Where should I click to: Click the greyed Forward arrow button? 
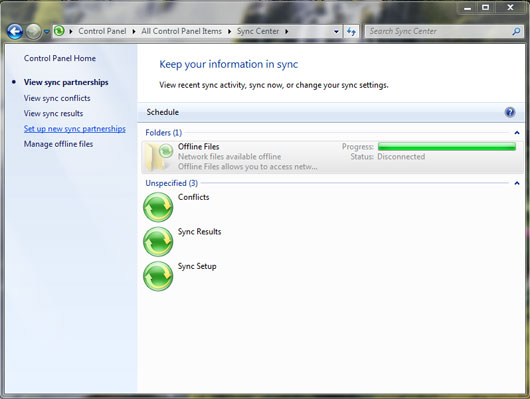(33, 32)
